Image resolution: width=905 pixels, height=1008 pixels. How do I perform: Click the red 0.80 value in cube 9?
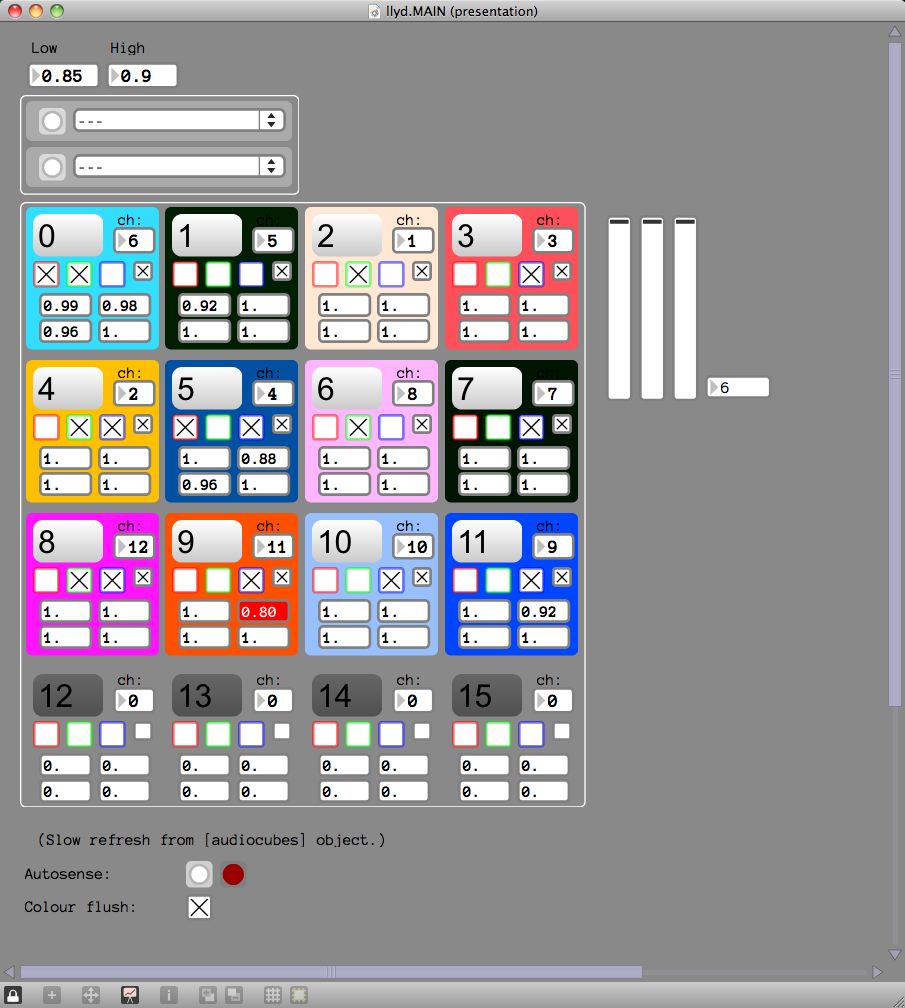point(264,611)
